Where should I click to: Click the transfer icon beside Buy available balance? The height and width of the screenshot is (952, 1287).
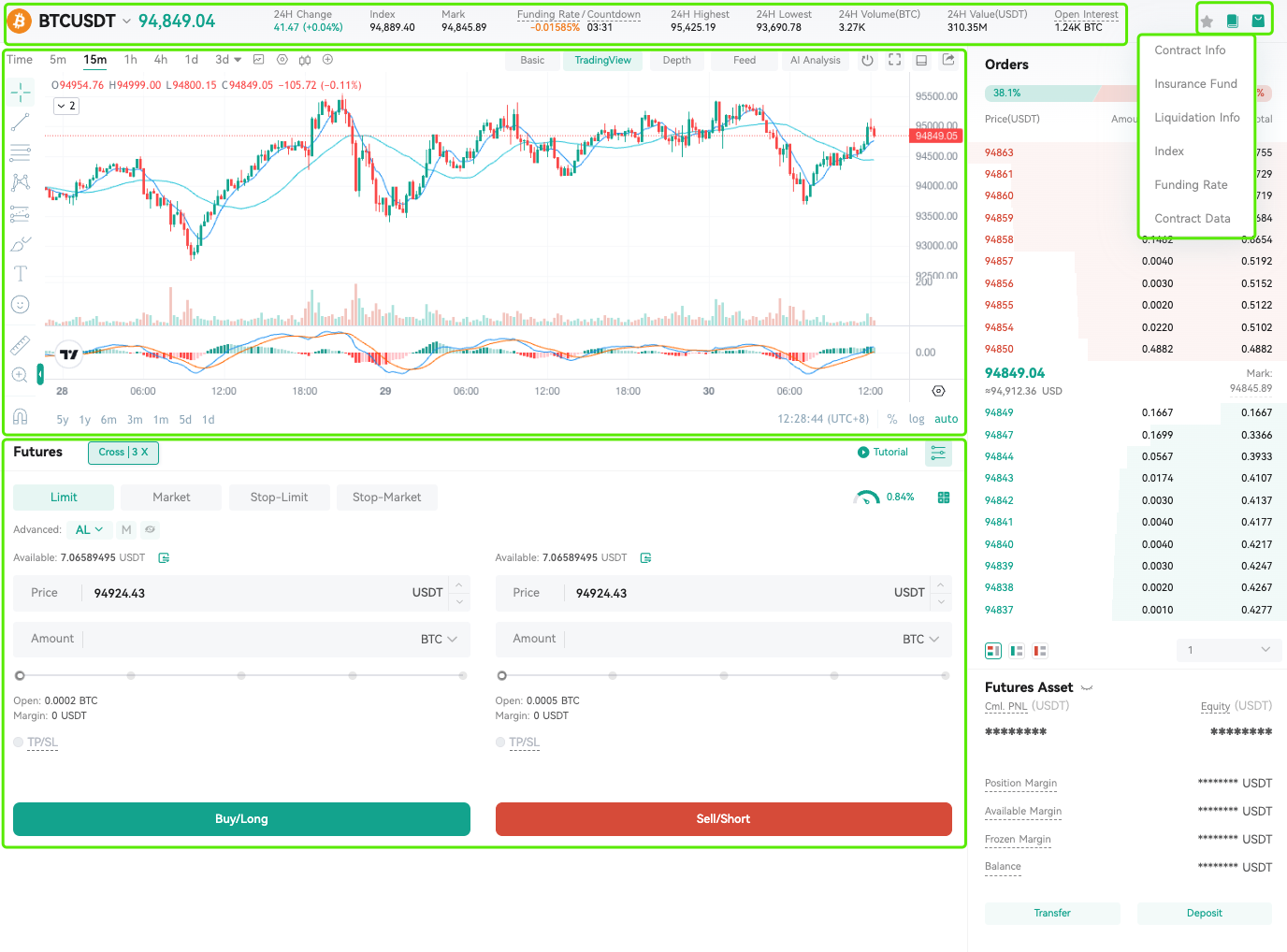164,558
